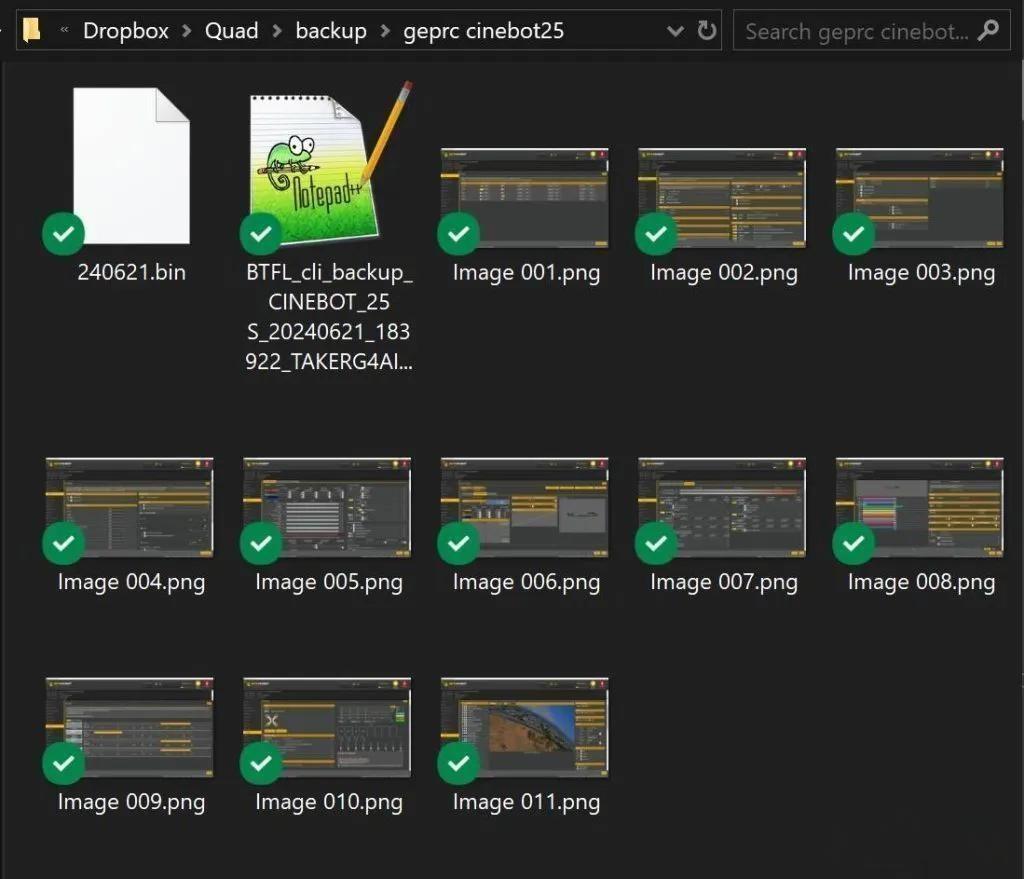Click sync checkmark on Image 004.png
This screenshot has width=1024, height=879.
(x=63, y=543)
